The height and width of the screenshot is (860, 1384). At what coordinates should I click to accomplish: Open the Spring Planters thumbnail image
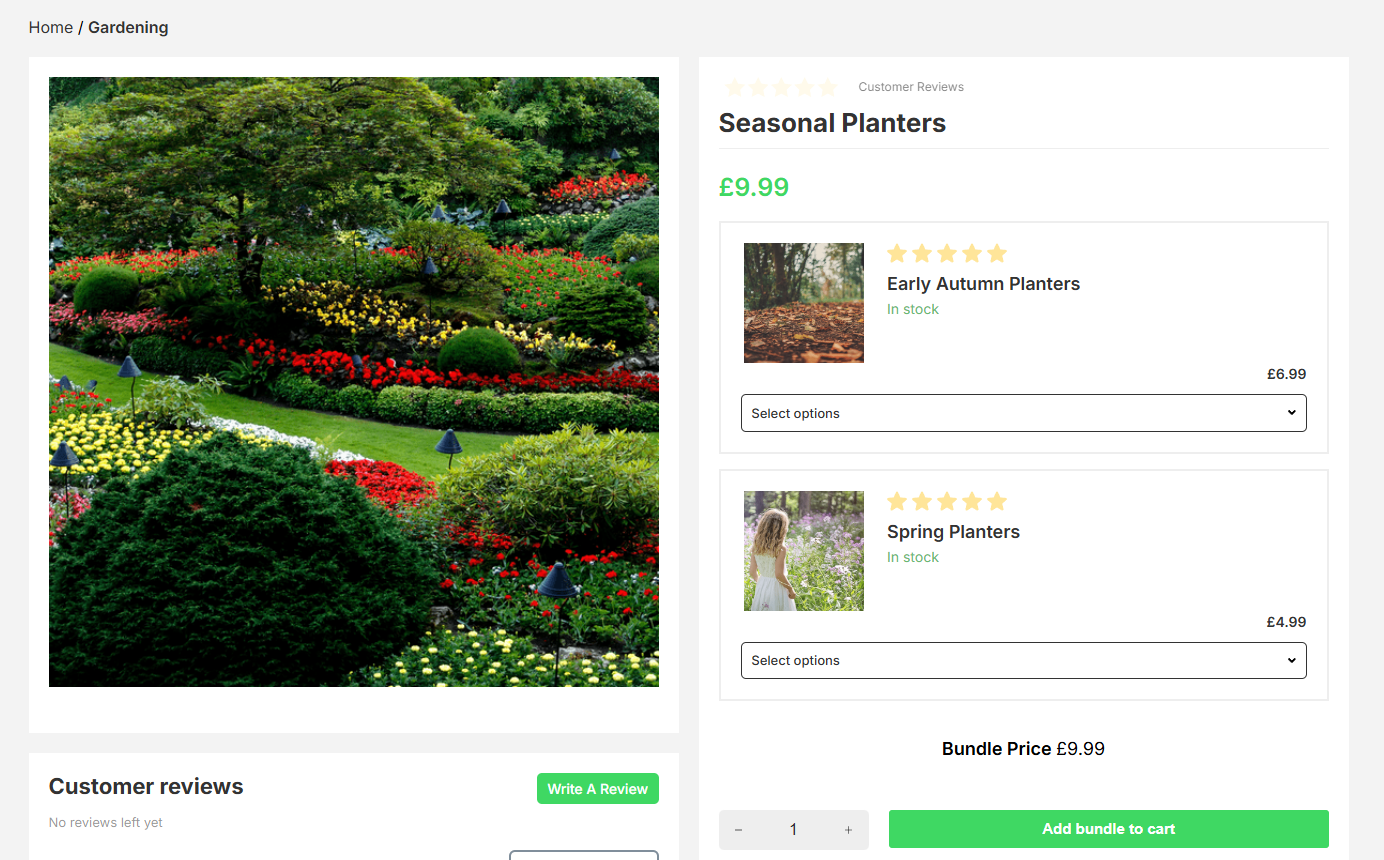point(804,551)
